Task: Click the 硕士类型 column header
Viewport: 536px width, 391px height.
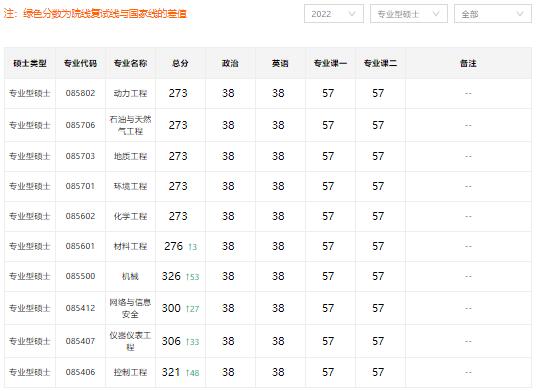Action: point(30,64)
